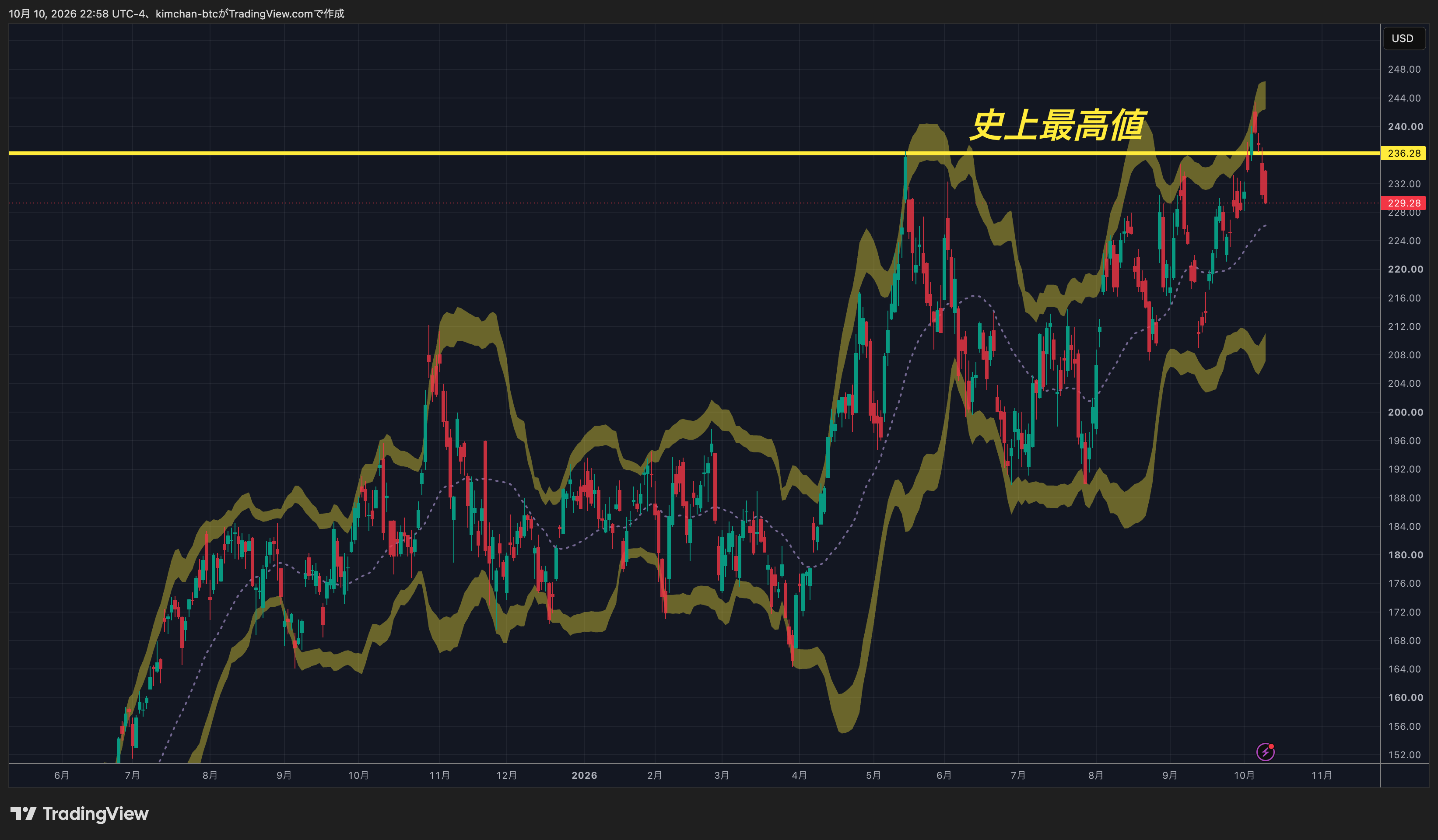Screen dimensions: 1438x840
Task: Click the 6月 label at axis start
Action: pyautogui.click(x=62, y=775)
